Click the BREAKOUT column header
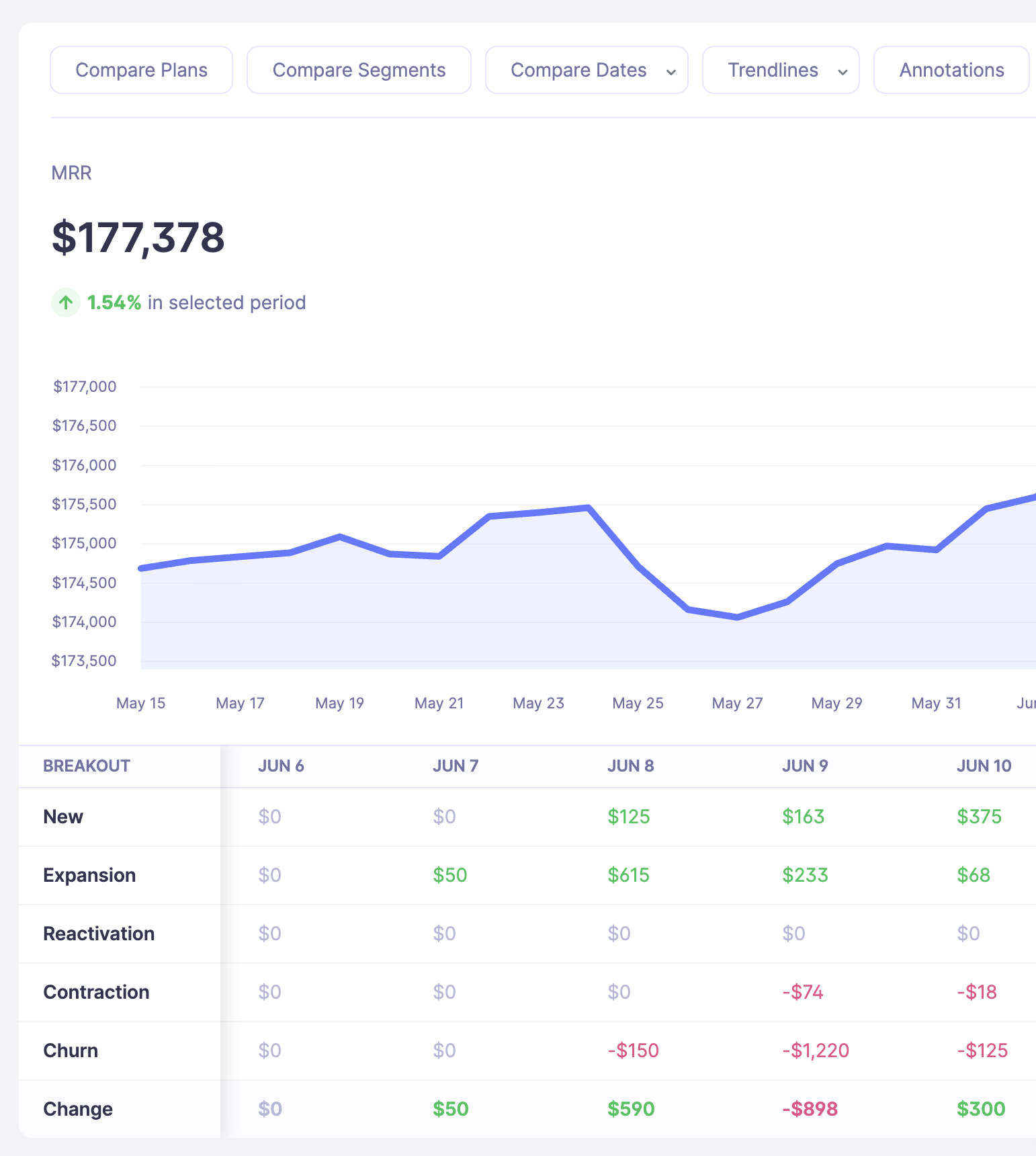1036x1156 pixels. pos(87,766)
